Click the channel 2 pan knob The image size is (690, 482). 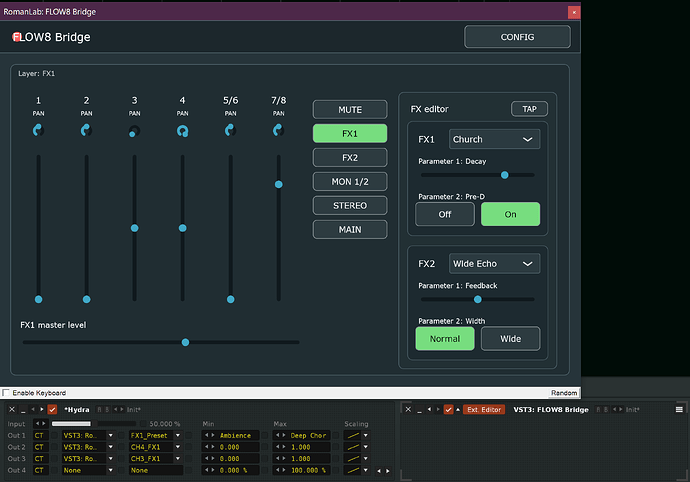click(x=86, y=130)
